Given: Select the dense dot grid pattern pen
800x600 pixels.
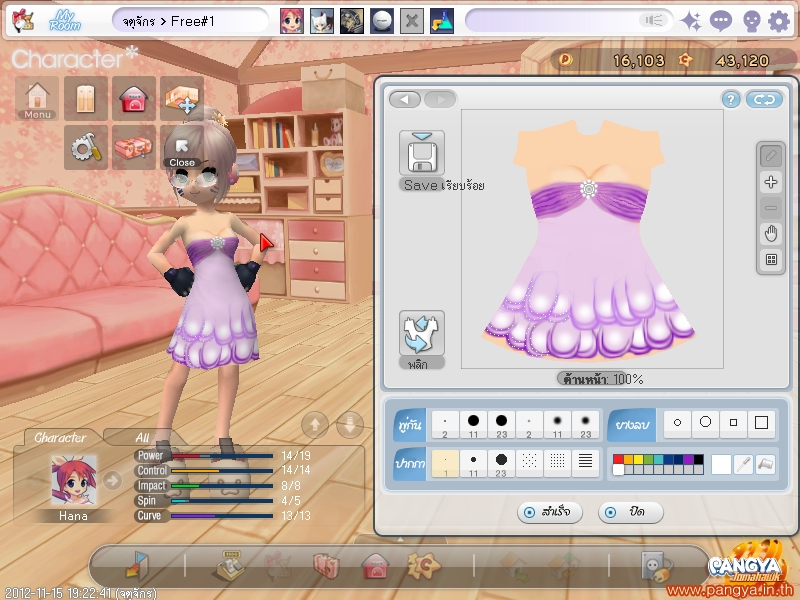Looking at the screenshot, I should point(557,462).
